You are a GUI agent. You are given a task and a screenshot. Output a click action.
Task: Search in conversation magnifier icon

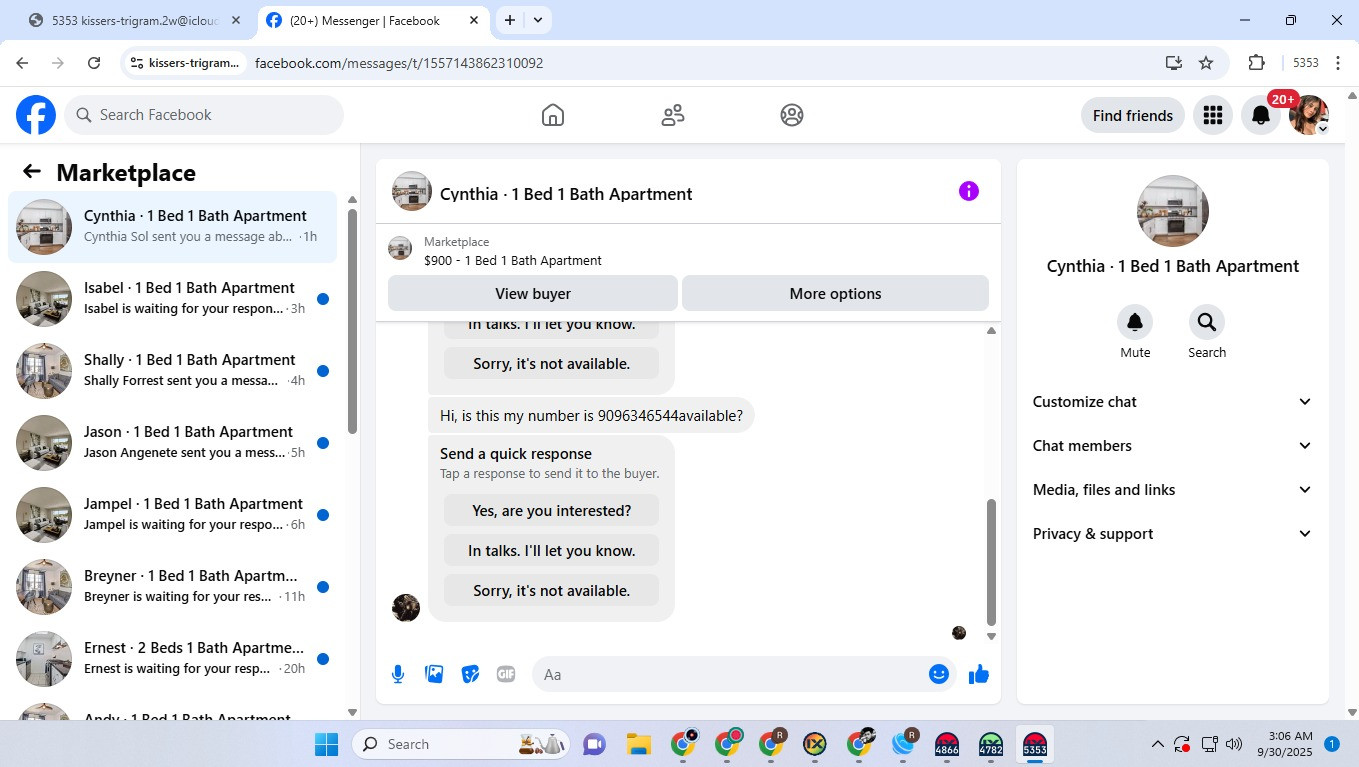coord(1207,322)
